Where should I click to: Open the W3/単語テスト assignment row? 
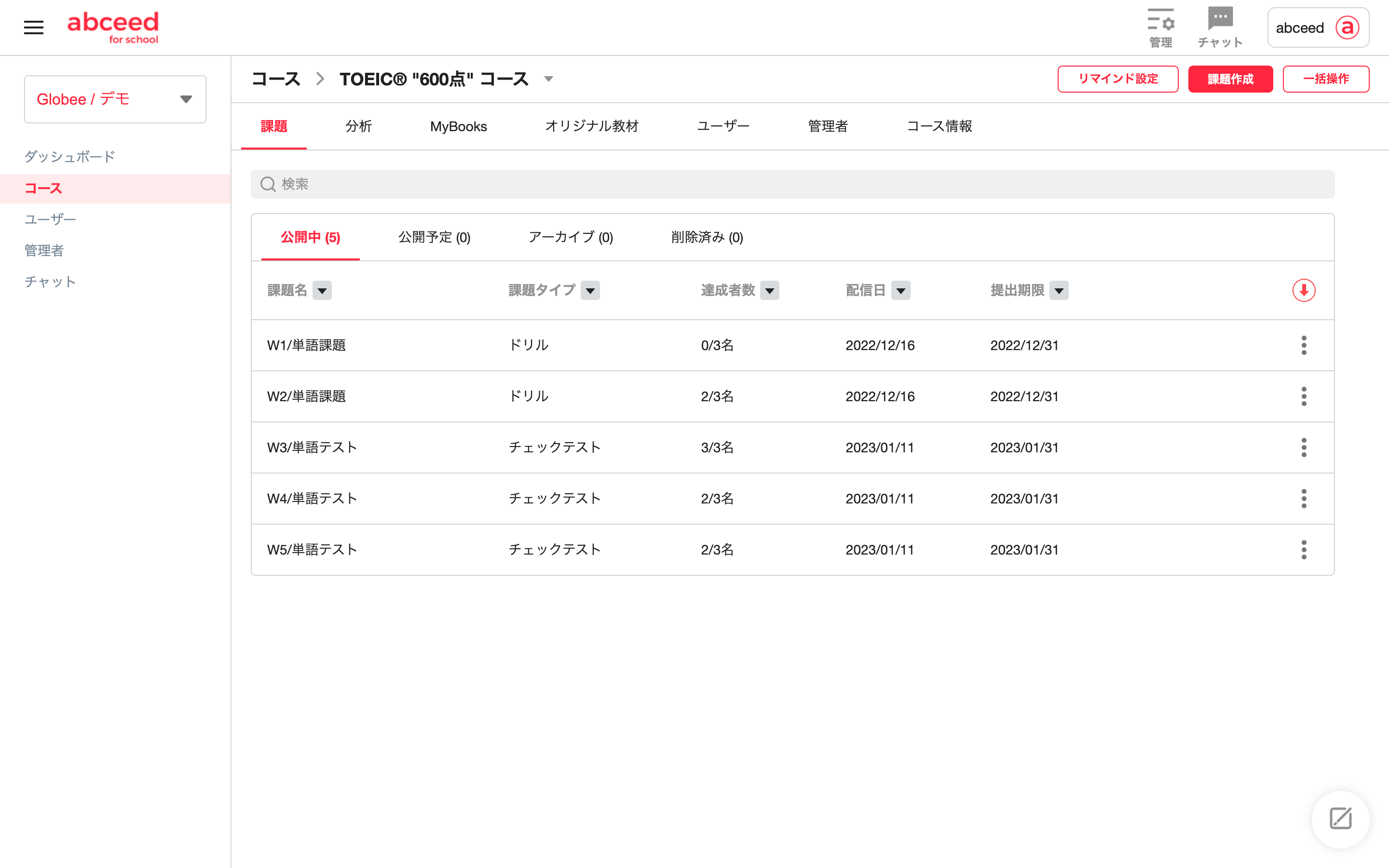(x=793, y=447)
